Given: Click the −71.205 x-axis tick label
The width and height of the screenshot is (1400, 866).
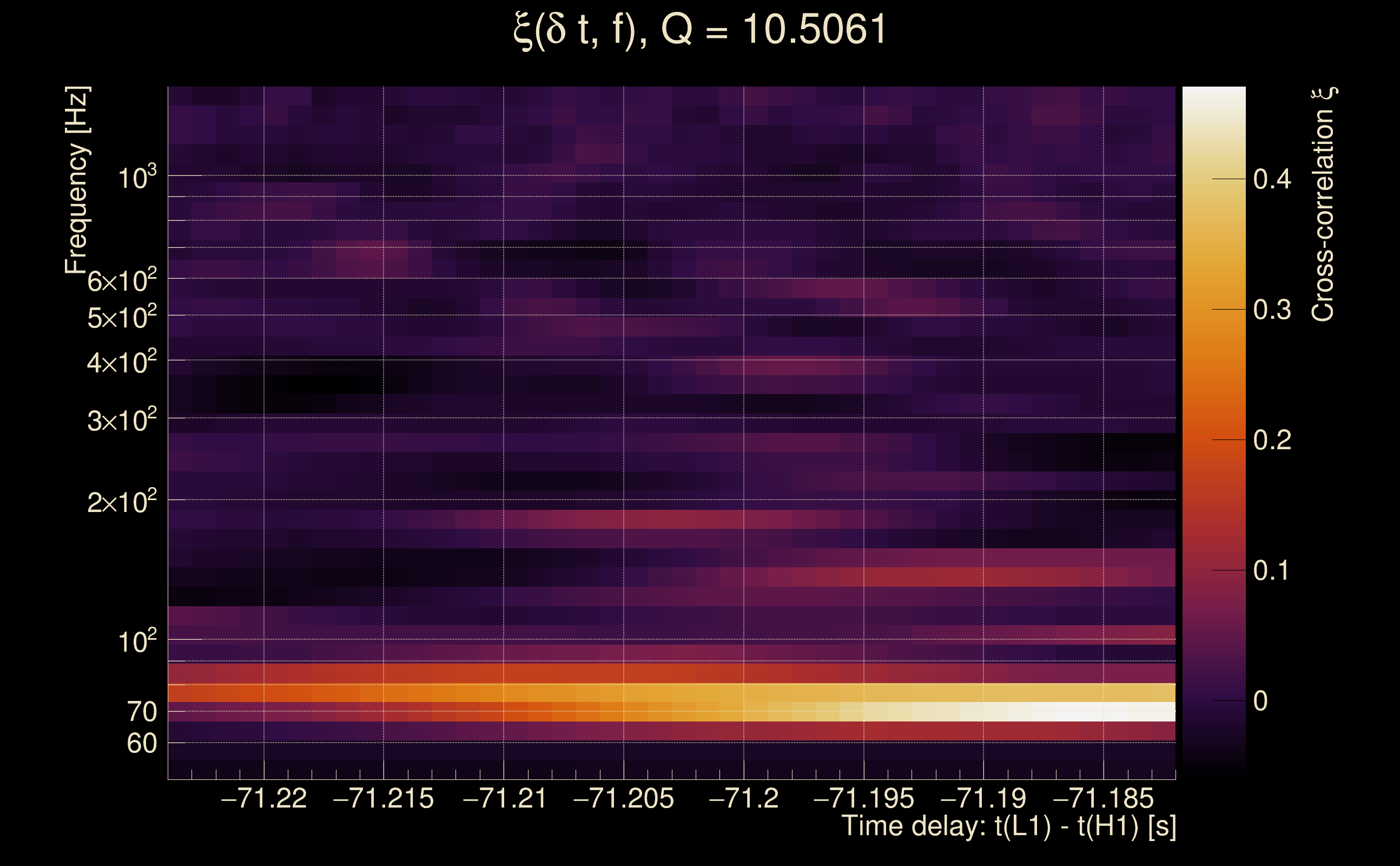Looking at the screenshot, I should point(623,798).
